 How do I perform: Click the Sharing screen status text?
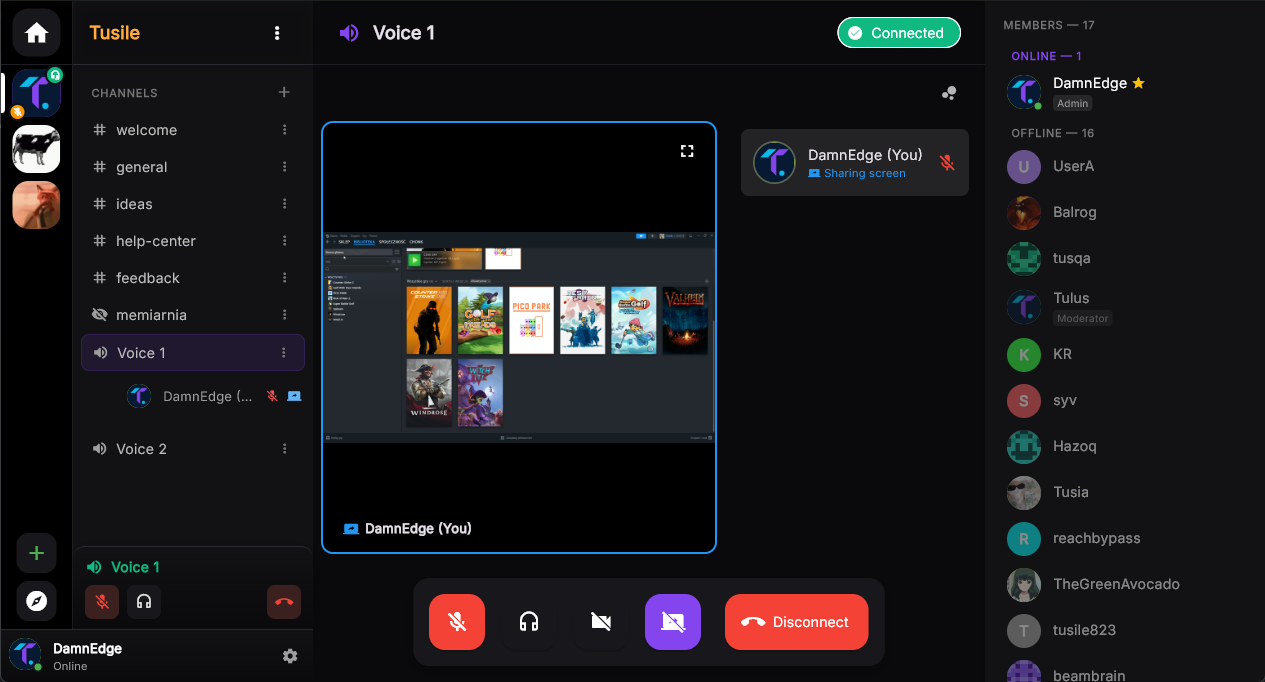tap(865, 173)
